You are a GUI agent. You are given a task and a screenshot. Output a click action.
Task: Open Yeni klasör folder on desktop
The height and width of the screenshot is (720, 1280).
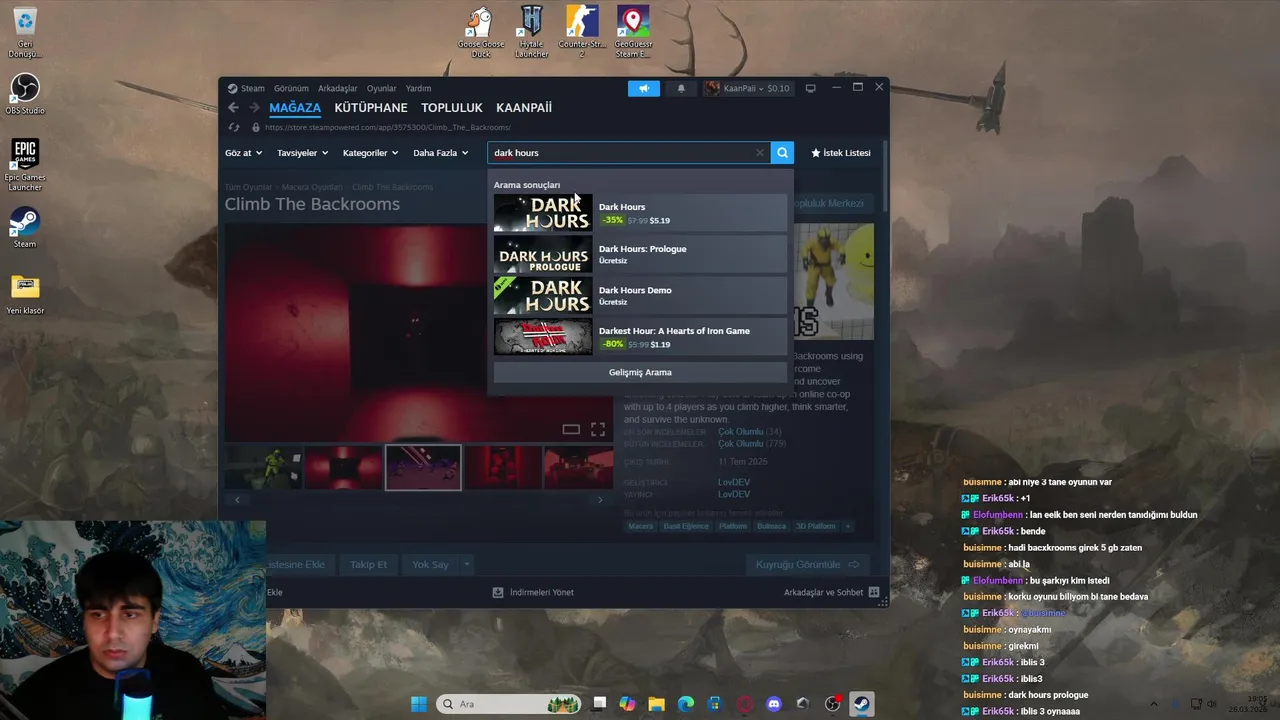coord(25,294)
